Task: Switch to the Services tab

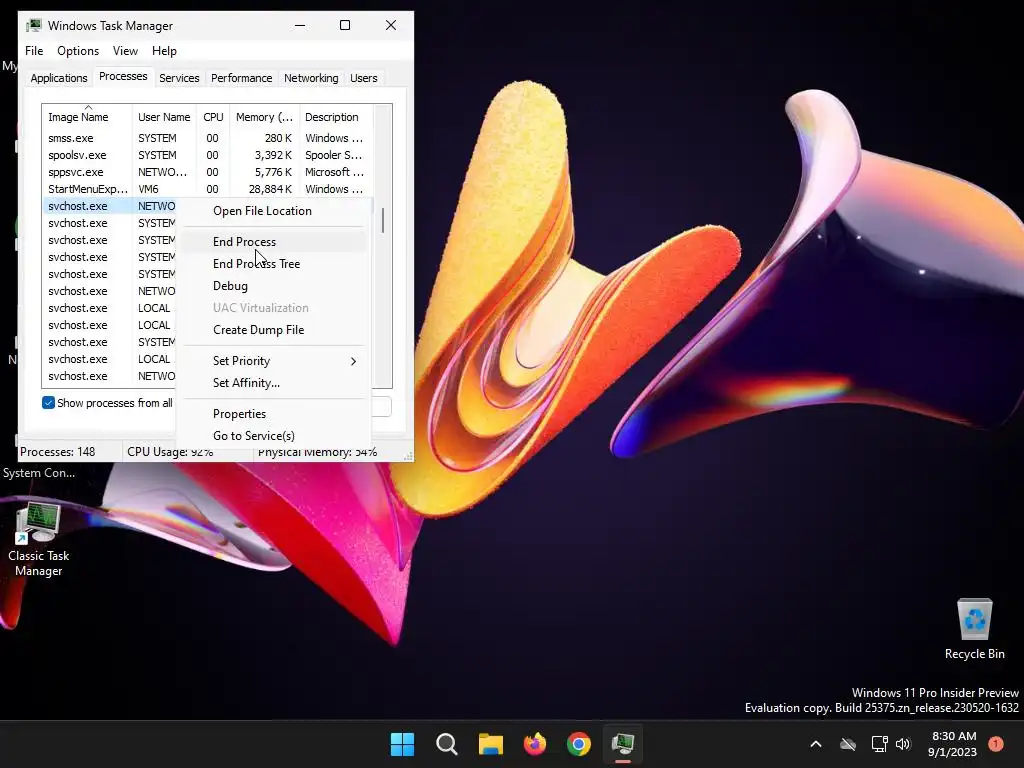Action: click(179, 78)
